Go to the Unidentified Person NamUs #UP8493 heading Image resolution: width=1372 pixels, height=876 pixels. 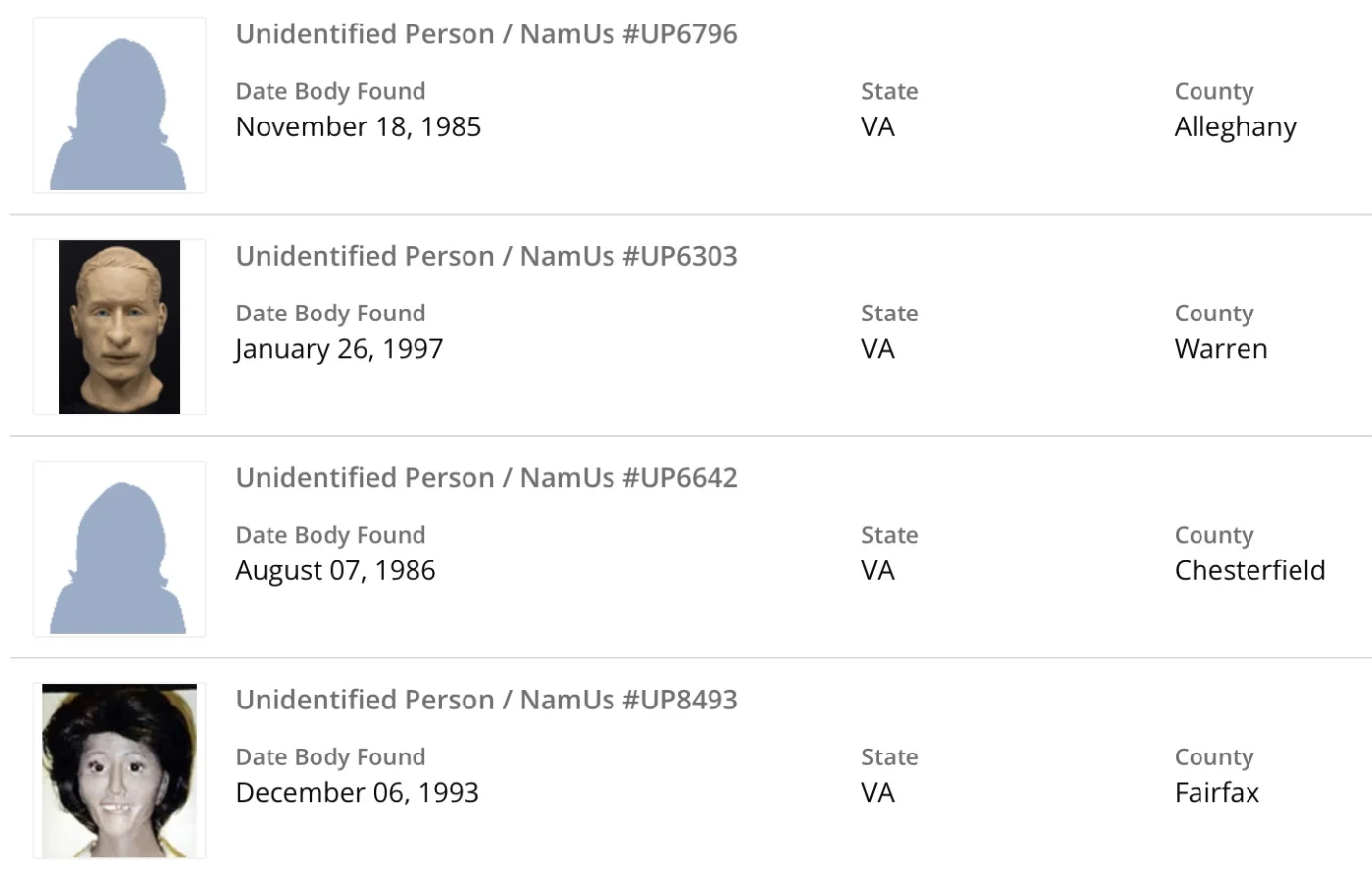tap(486, 700)
